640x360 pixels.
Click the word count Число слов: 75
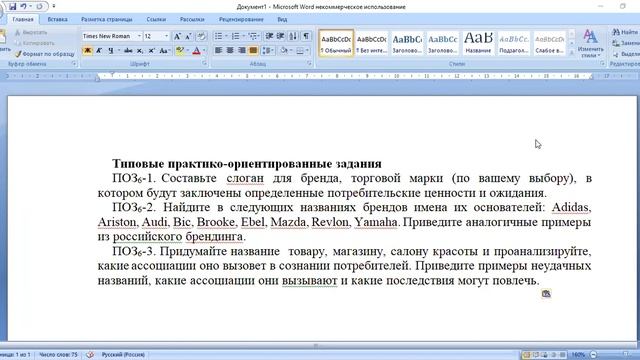coord(58,355)
